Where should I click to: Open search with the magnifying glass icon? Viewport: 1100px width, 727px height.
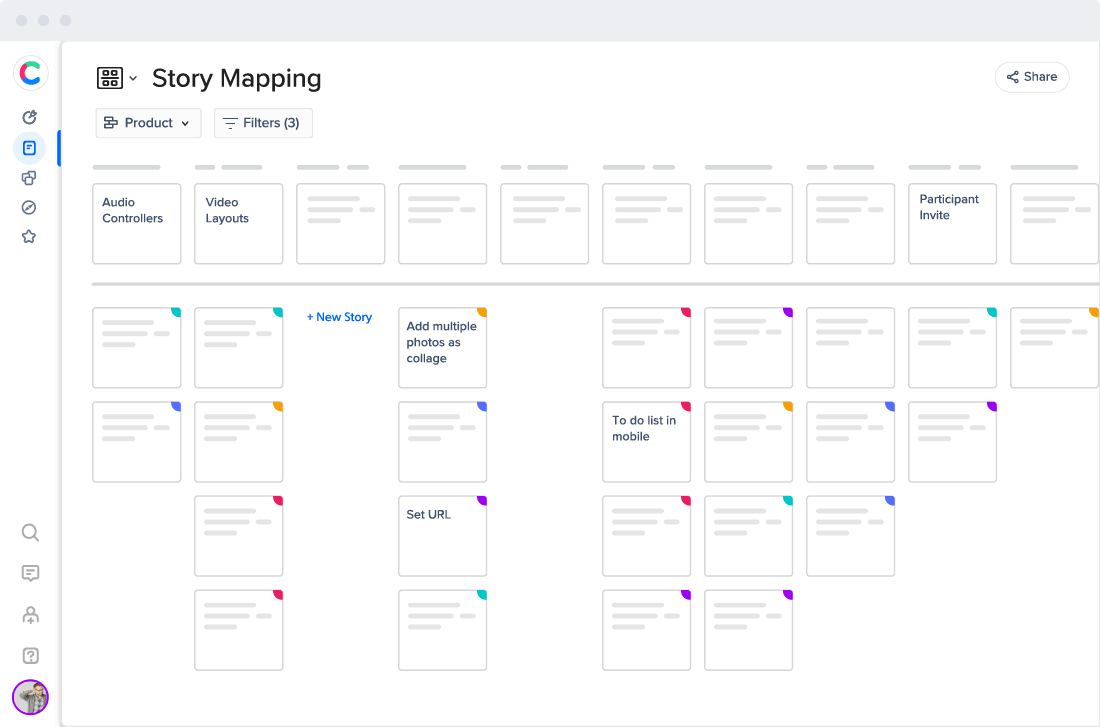click(x=30, y=532)
